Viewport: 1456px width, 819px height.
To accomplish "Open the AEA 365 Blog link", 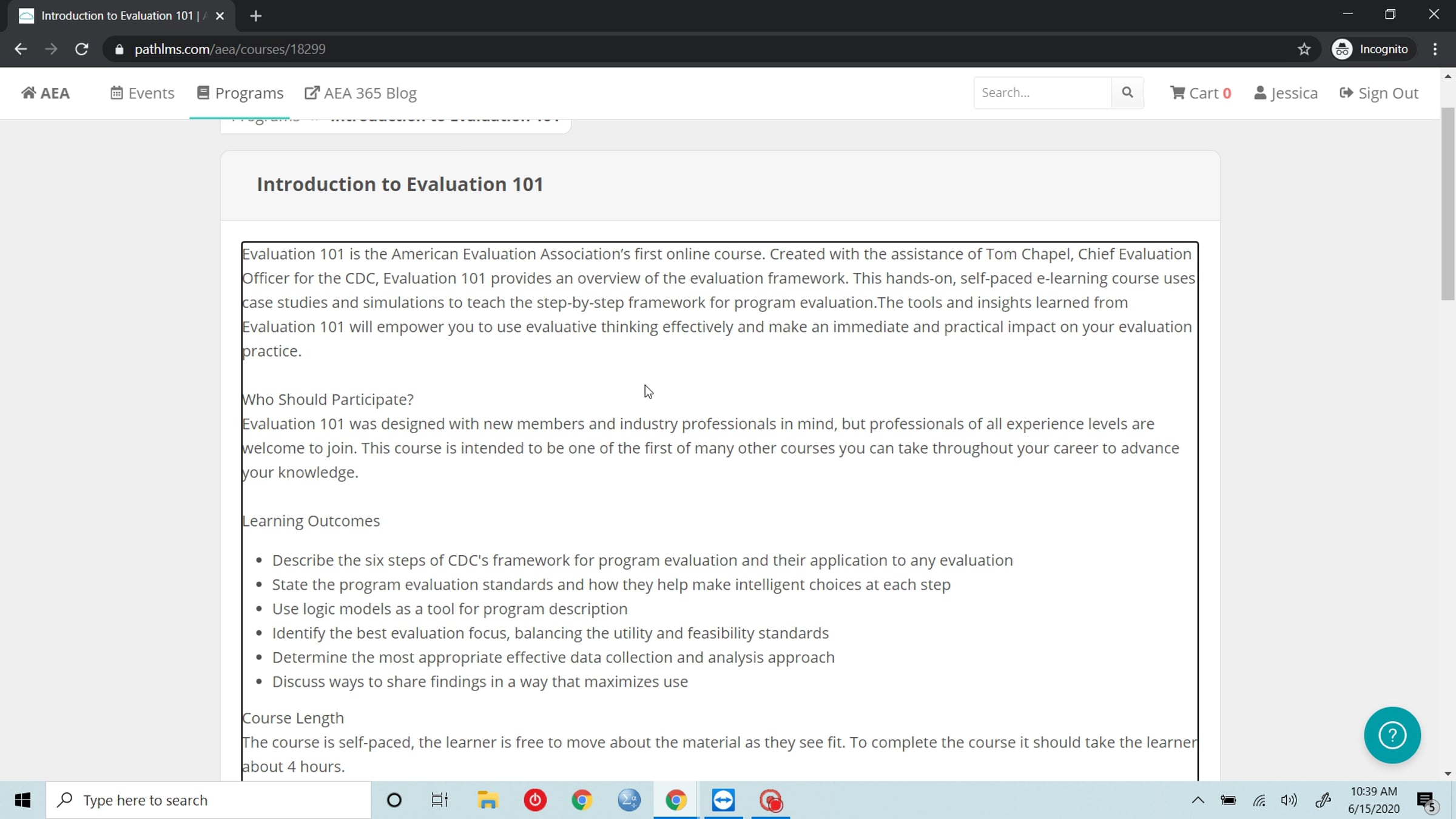I will 361,93.
